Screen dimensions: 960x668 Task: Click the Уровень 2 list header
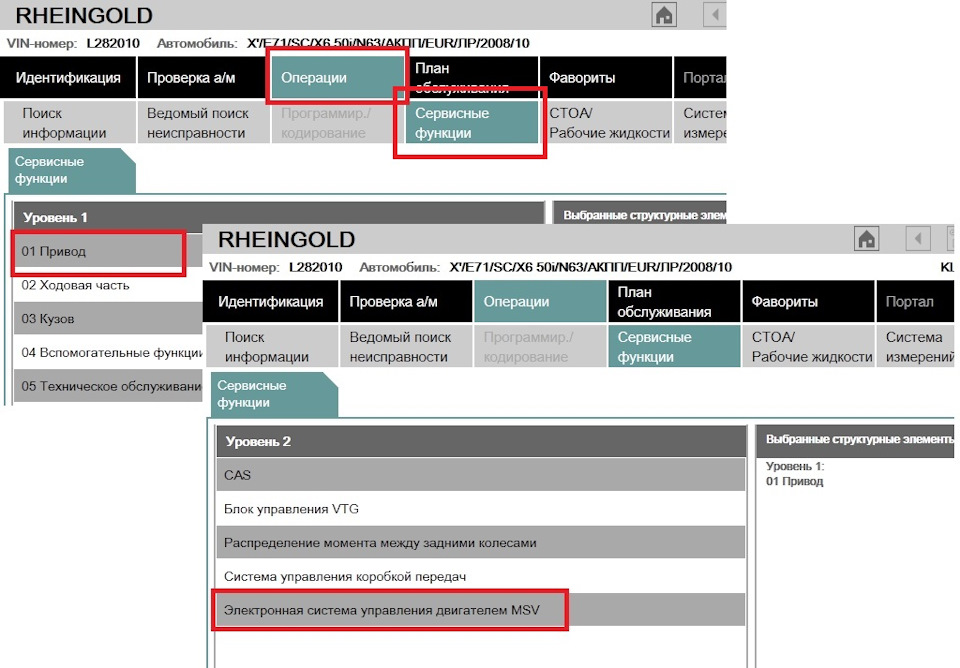tap(481, 441)
